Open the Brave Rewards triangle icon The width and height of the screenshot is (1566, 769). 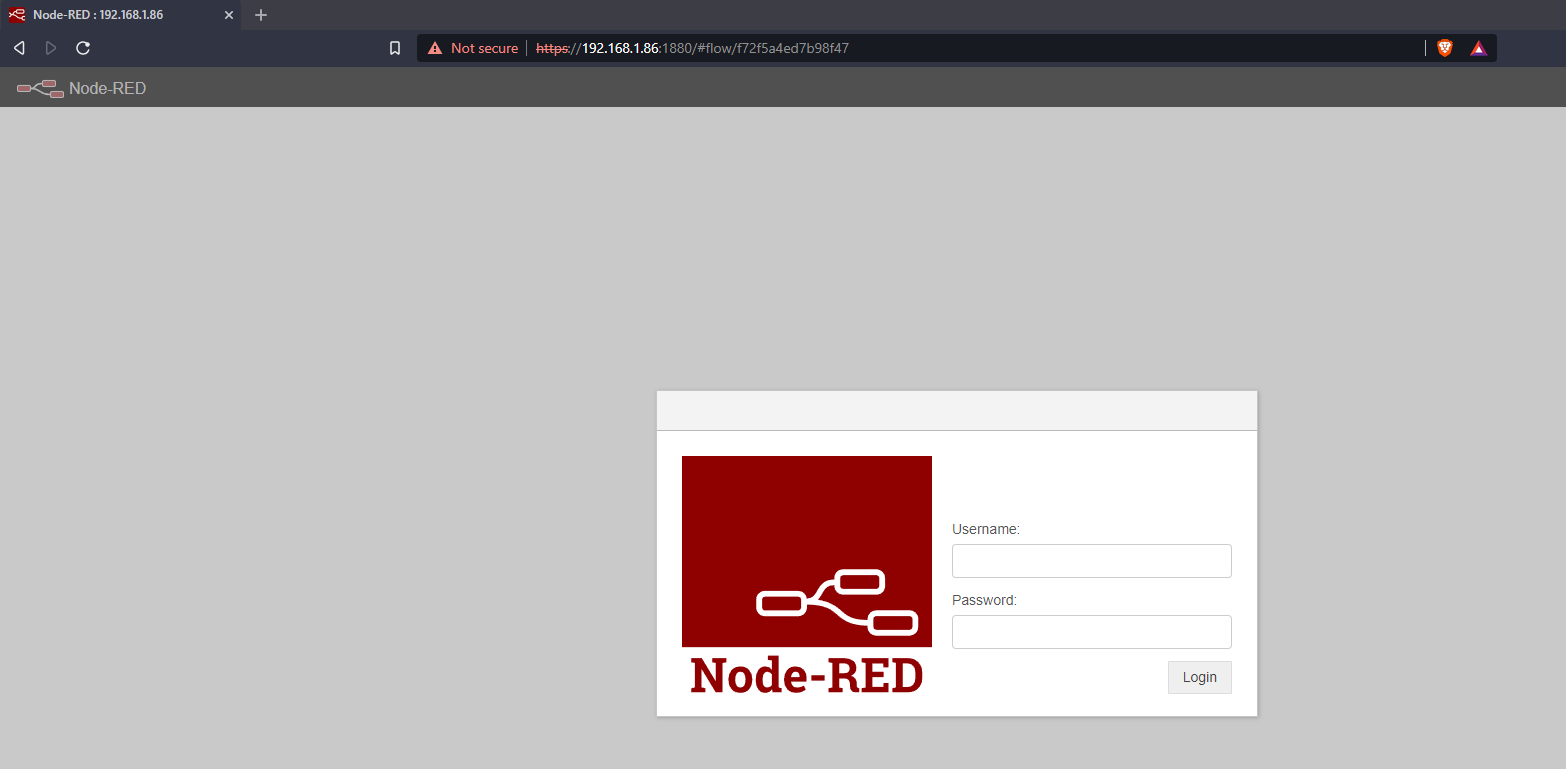pyautogui.click(x=1478, y=48)
